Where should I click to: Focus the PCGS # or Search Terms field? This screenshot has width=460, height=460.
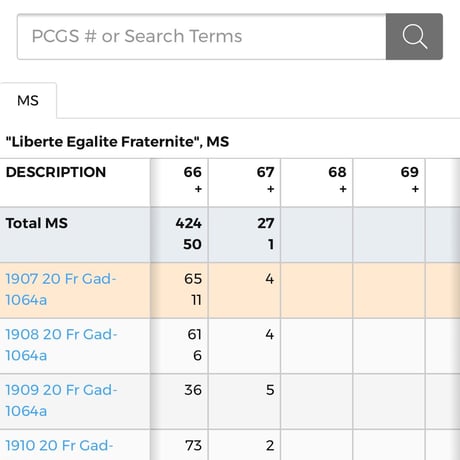(202, 37)
